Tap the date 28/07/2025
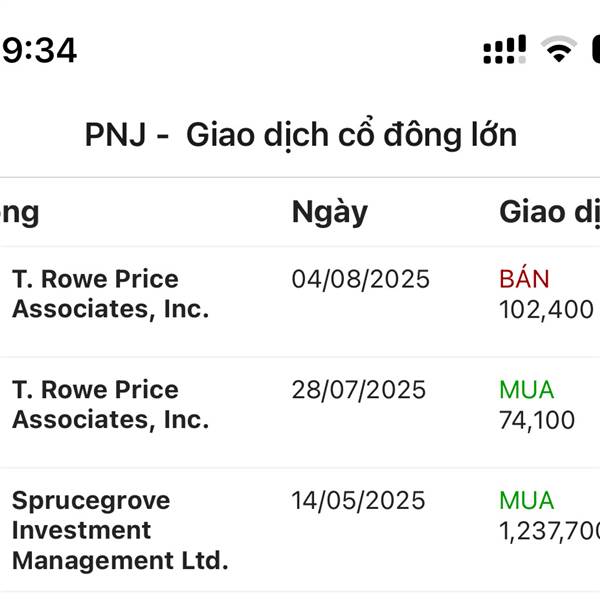Viewport: 600px width, 600px height. tap(359, 390)
